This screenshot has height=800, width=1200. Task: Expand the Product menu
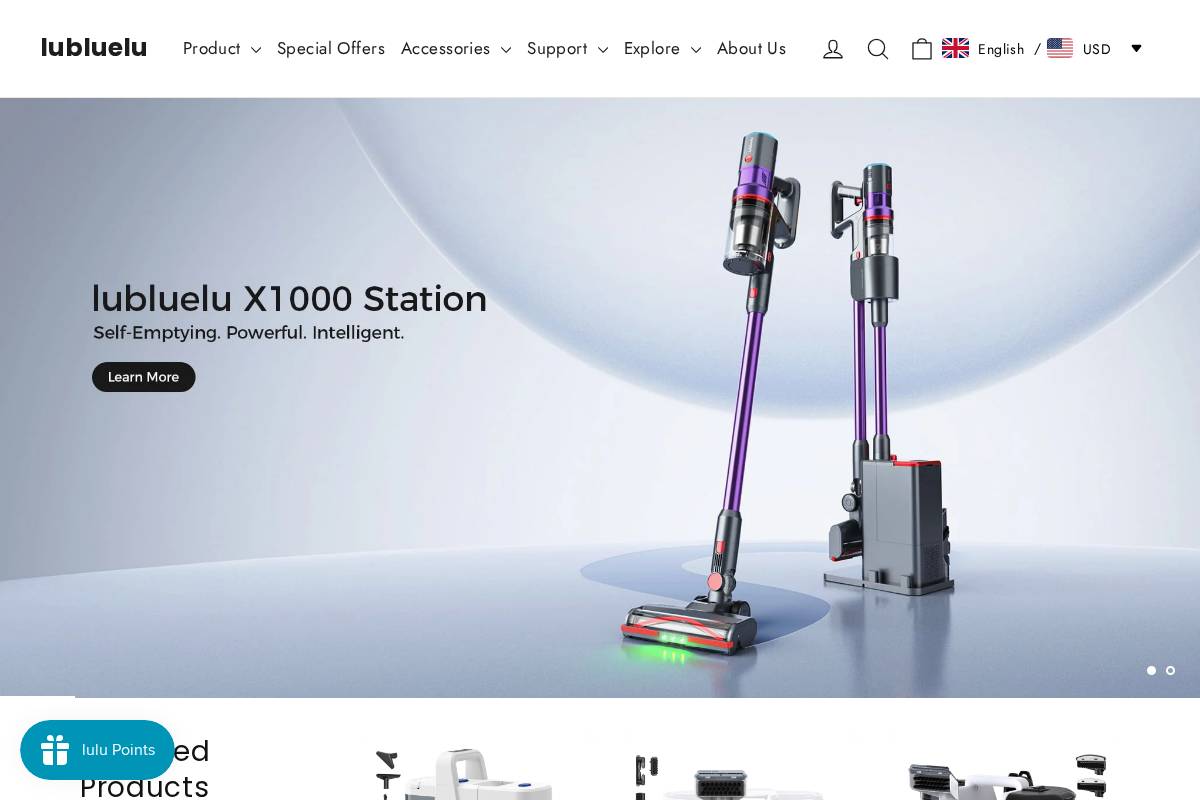(x=222, y=48)
